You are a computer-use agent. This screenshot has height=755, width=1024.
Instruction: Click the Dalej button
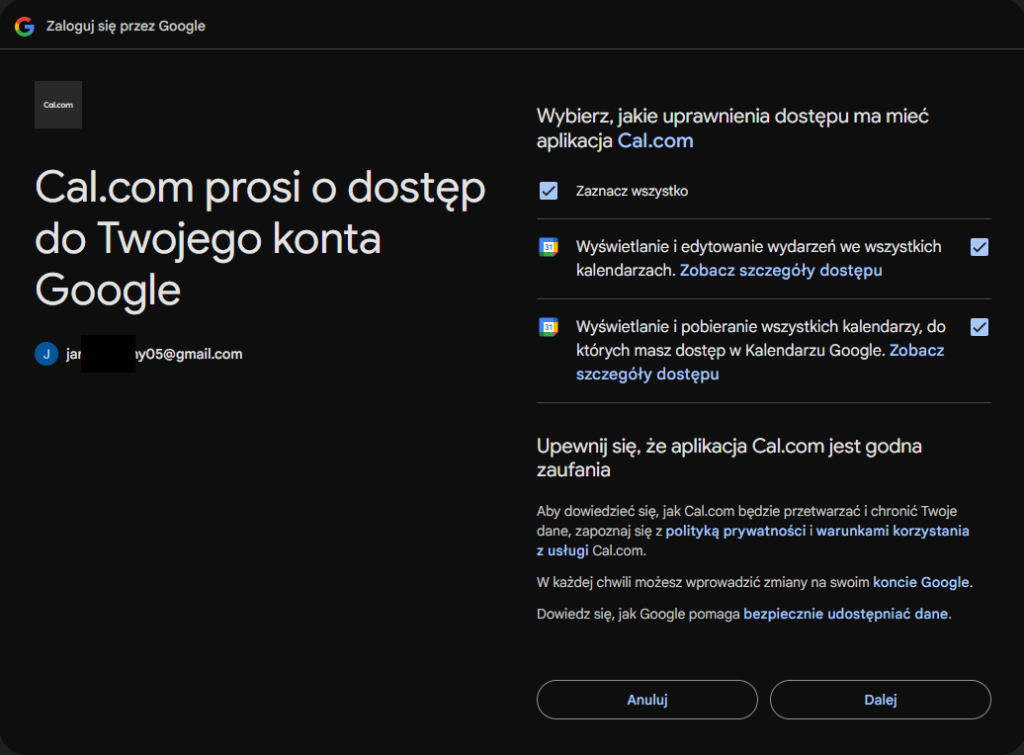click(880, 699)
